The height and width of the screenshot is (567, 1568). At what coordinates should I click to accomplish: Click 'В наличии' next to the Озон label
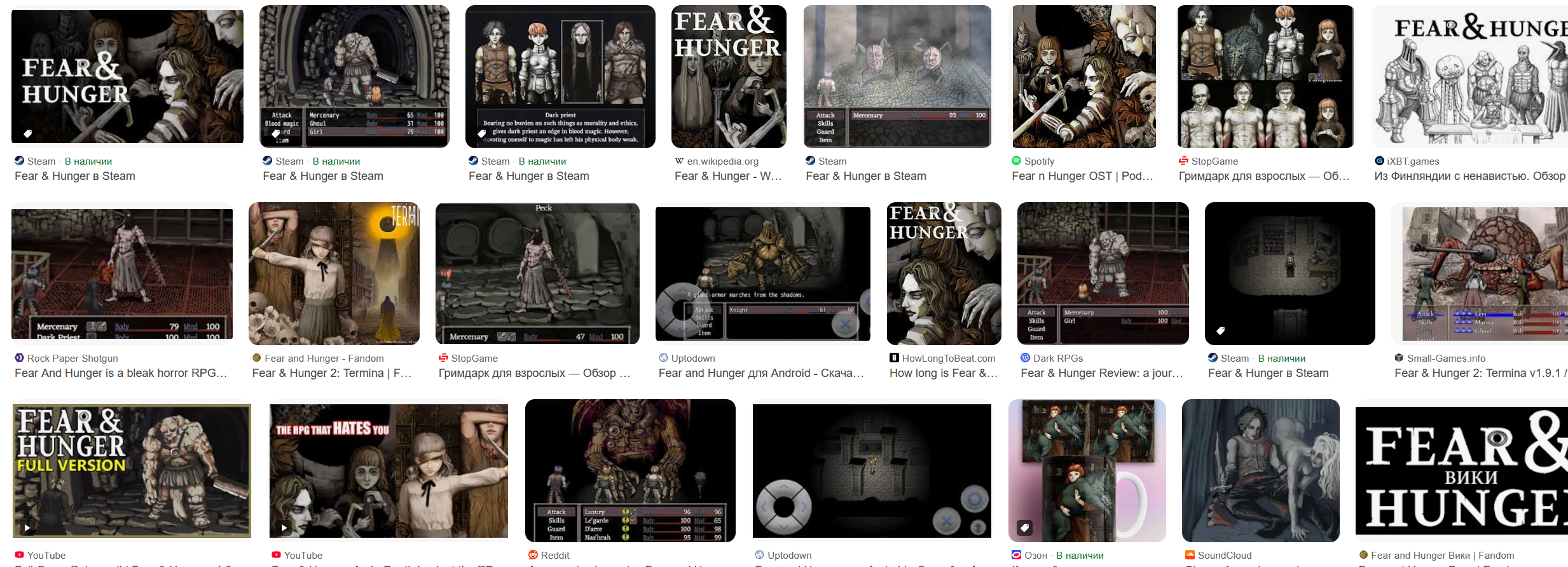pos(1080,556)
